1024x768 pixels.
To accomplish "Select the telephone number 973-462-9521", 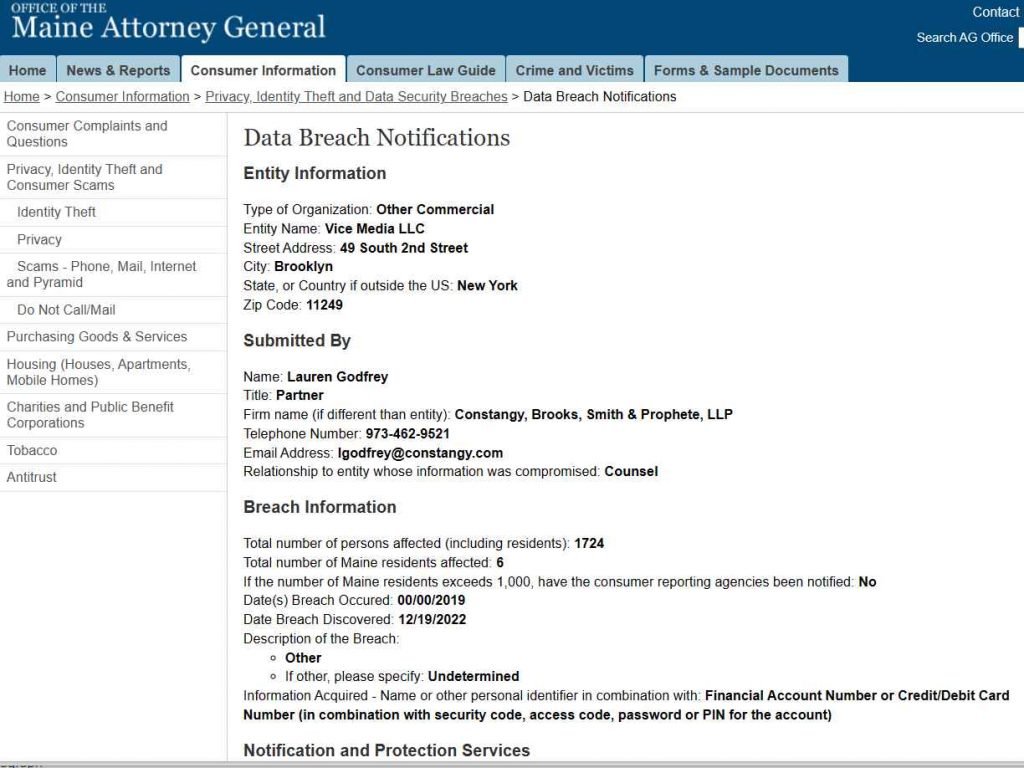I will 408,434.
